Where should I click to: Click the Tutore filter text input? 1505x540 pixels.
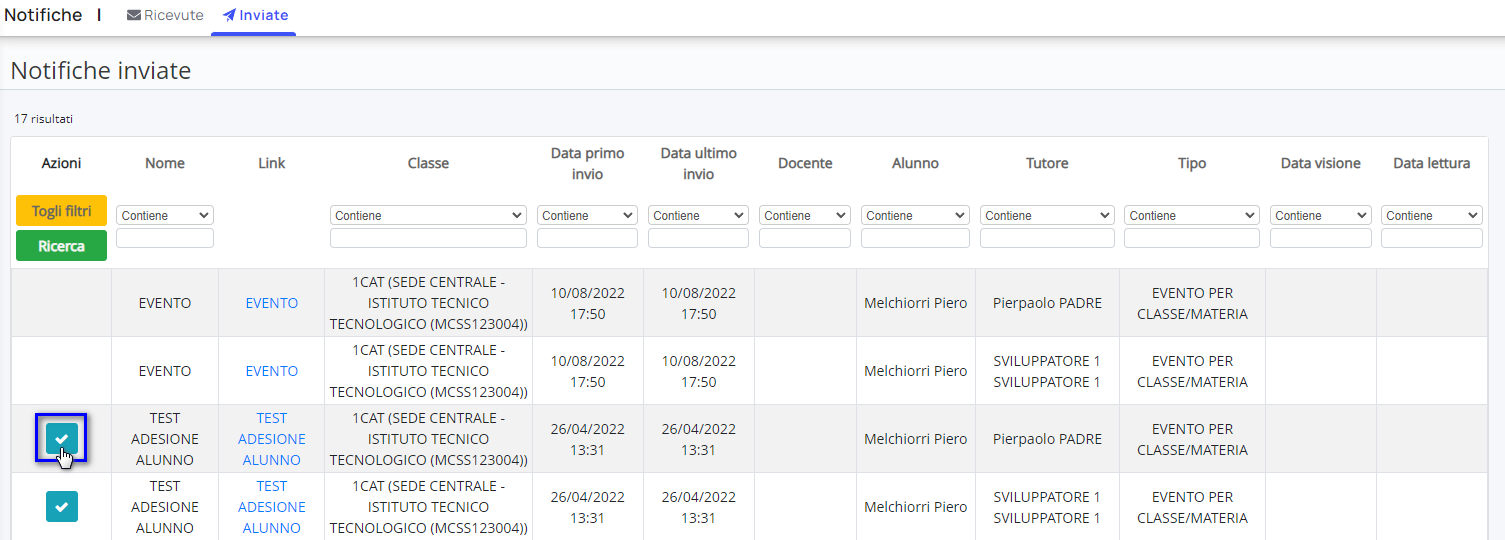click(x=1047, y=238)
